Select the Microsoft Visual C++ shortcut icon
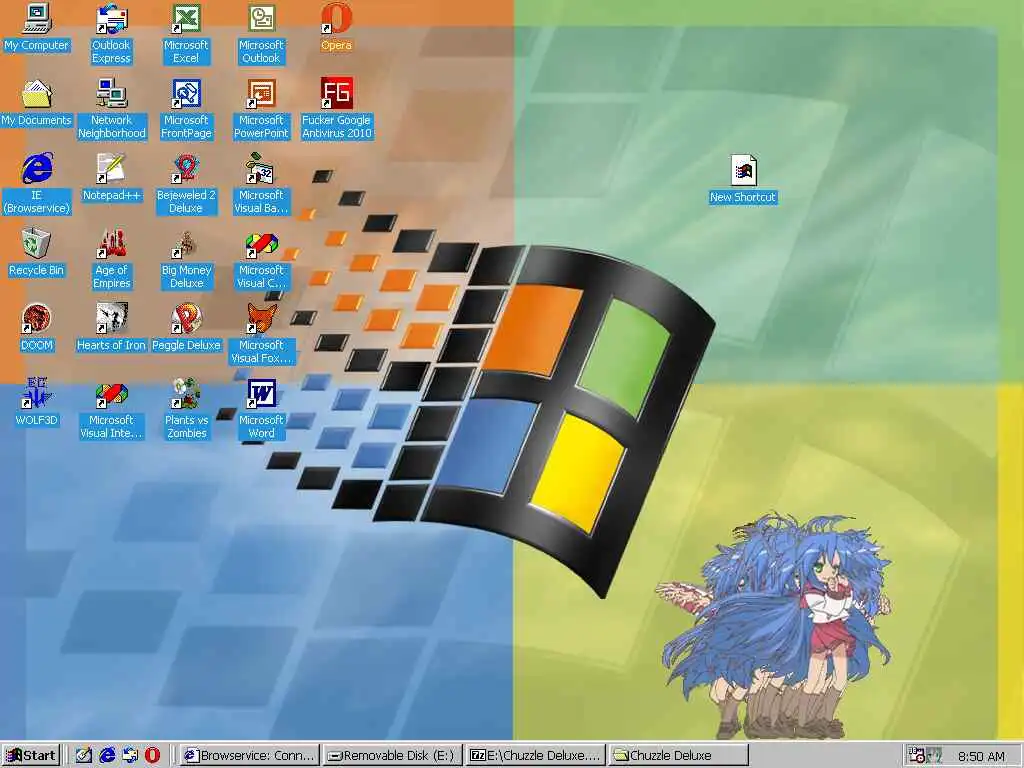Screen dimensions: 1024x768 pyautogui.click(x=261, y=244)
